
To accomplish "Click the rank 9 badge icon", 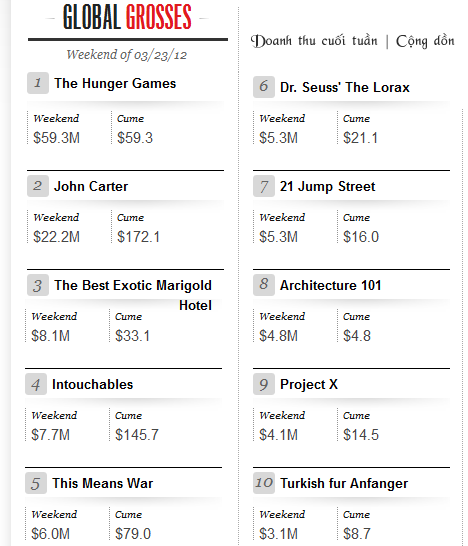I will pos(264,384).
